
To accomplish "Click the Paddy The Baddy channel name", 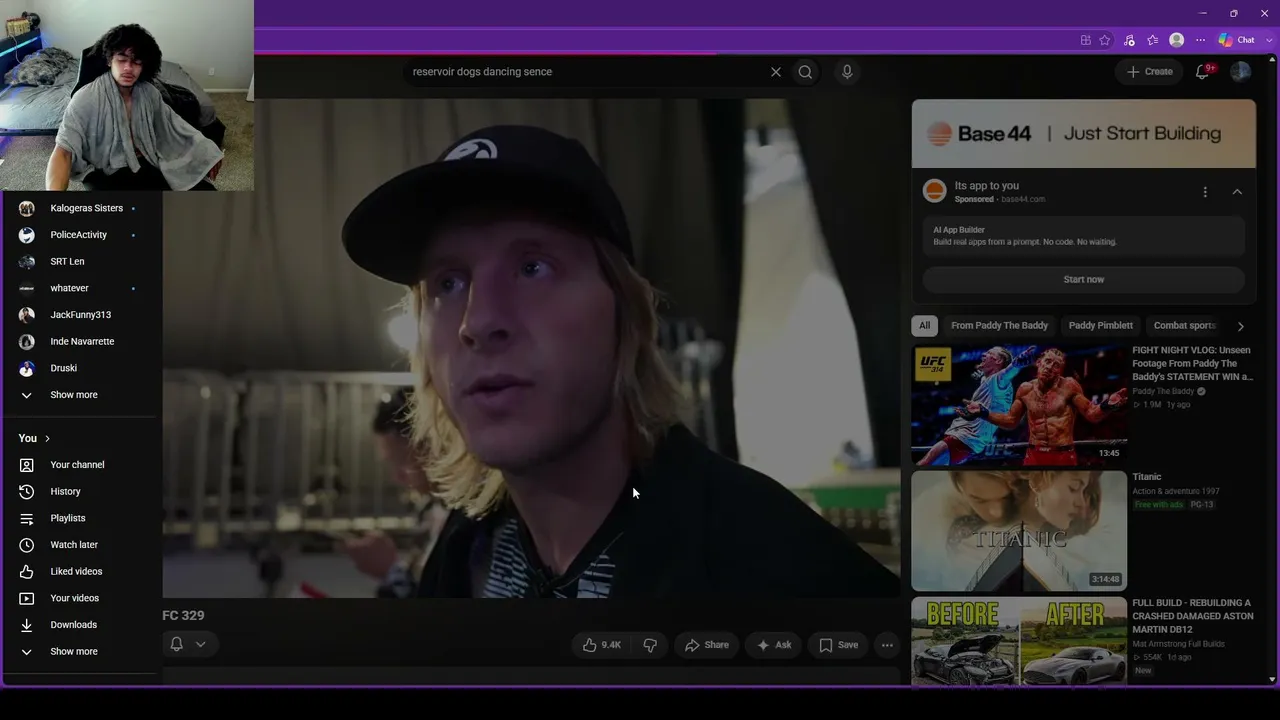I will (x=1163, y=391).
